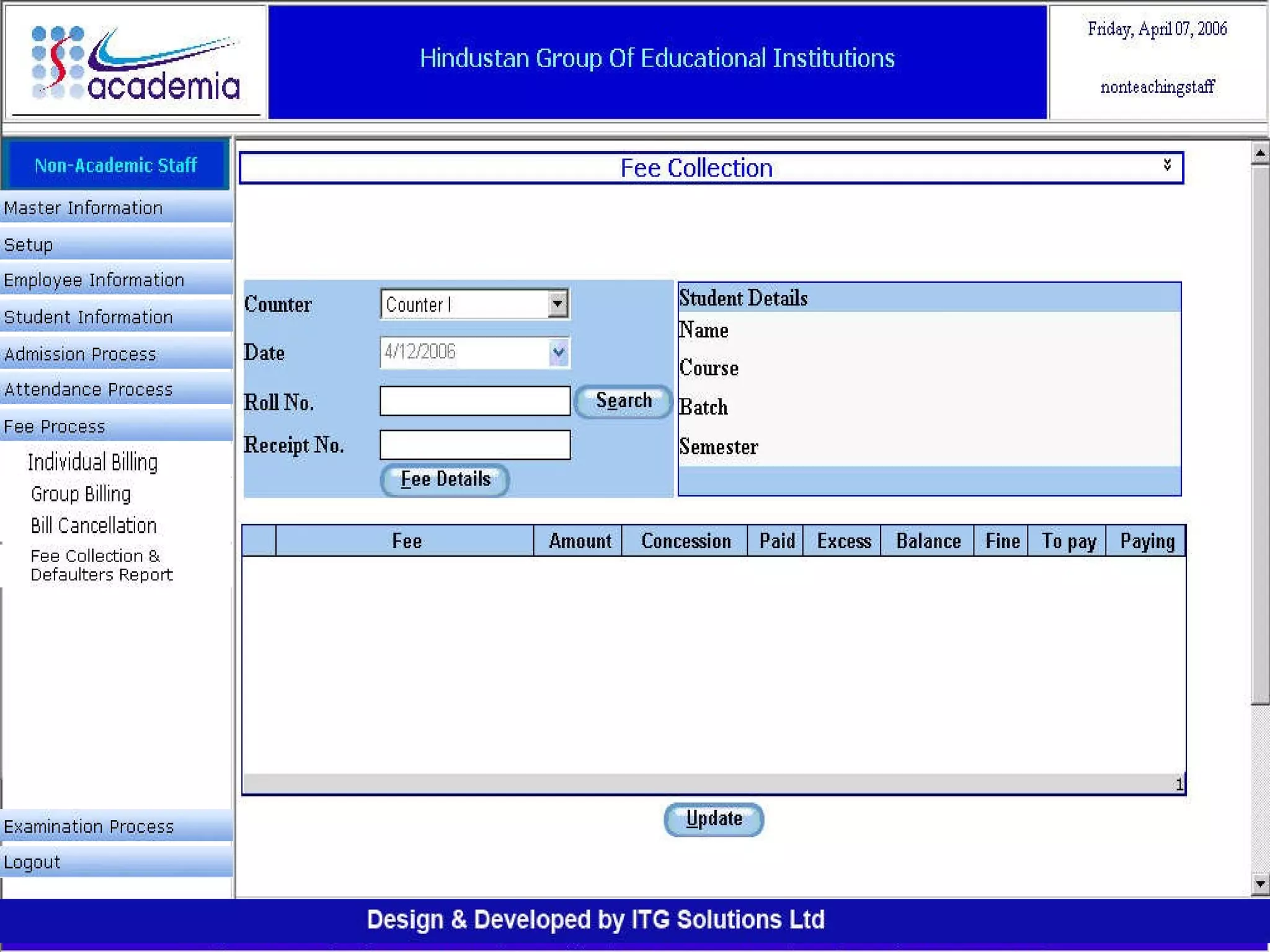Open Fee Collection & Defaulters Report

pos(101,565)
